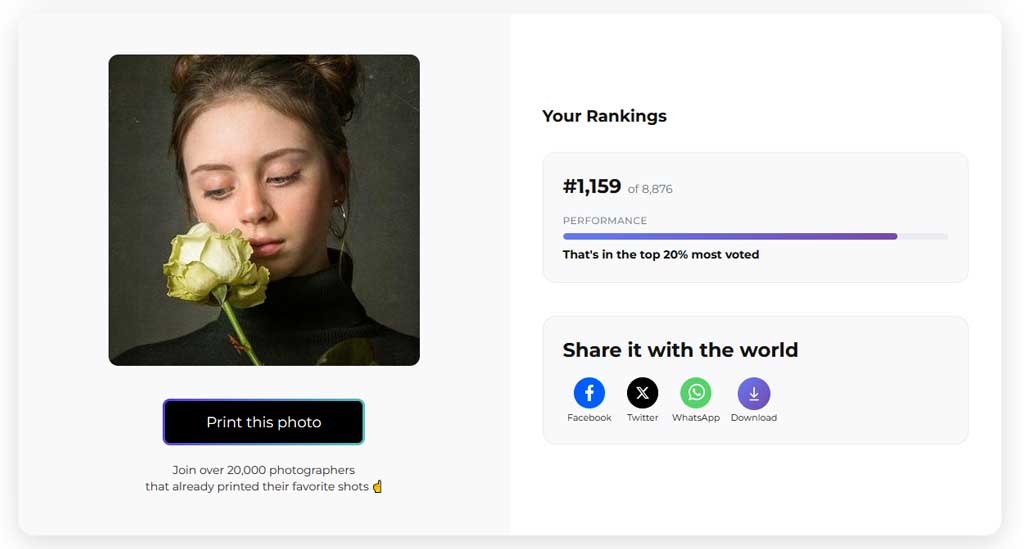The image size is (1024, 549).
Task: Click the #1,159 ranking number
Action: tap(592, 187)
